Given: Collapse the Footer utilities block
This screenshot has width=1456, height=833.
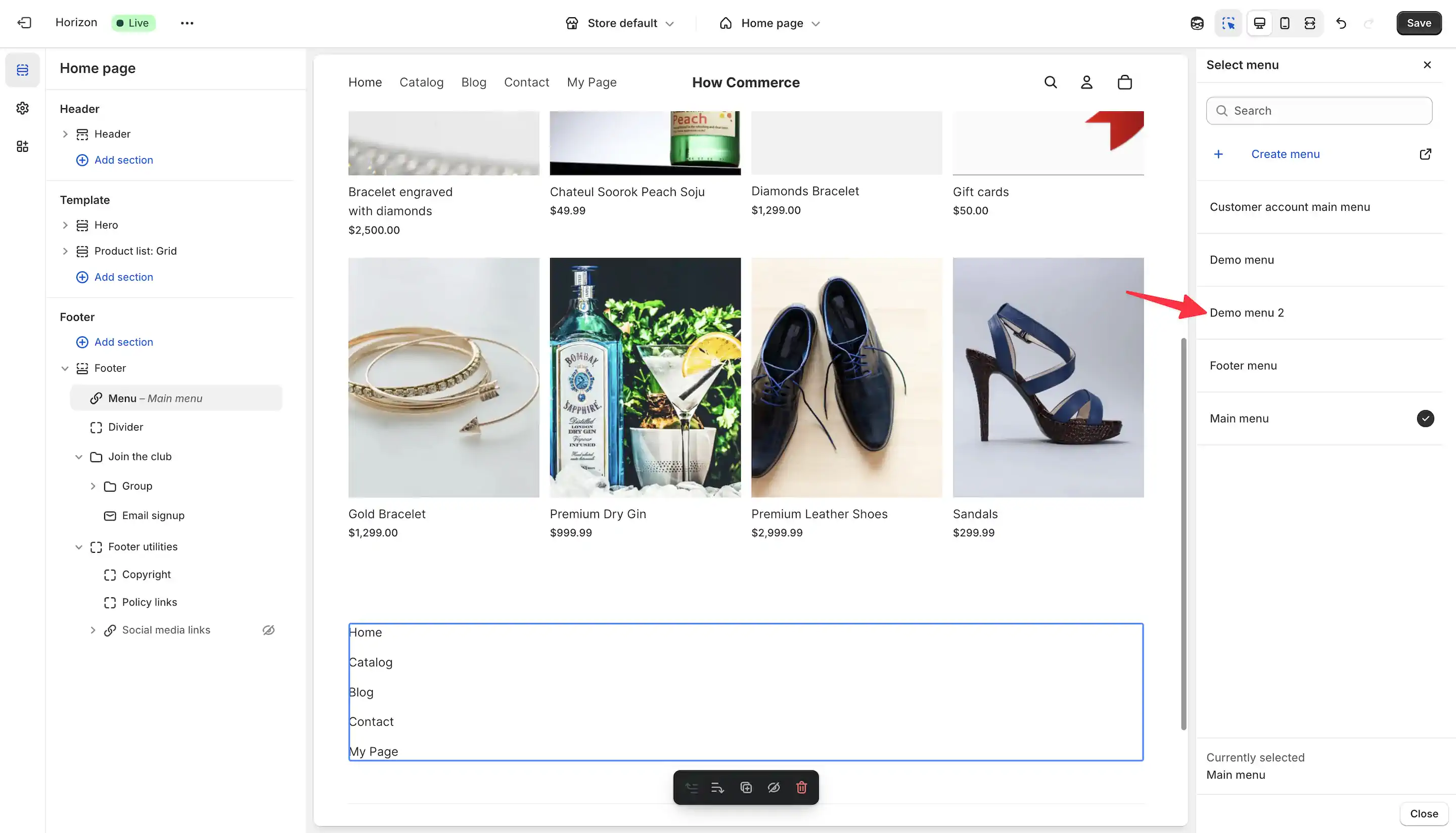Looking at the screenshot, I should (78, 547).
